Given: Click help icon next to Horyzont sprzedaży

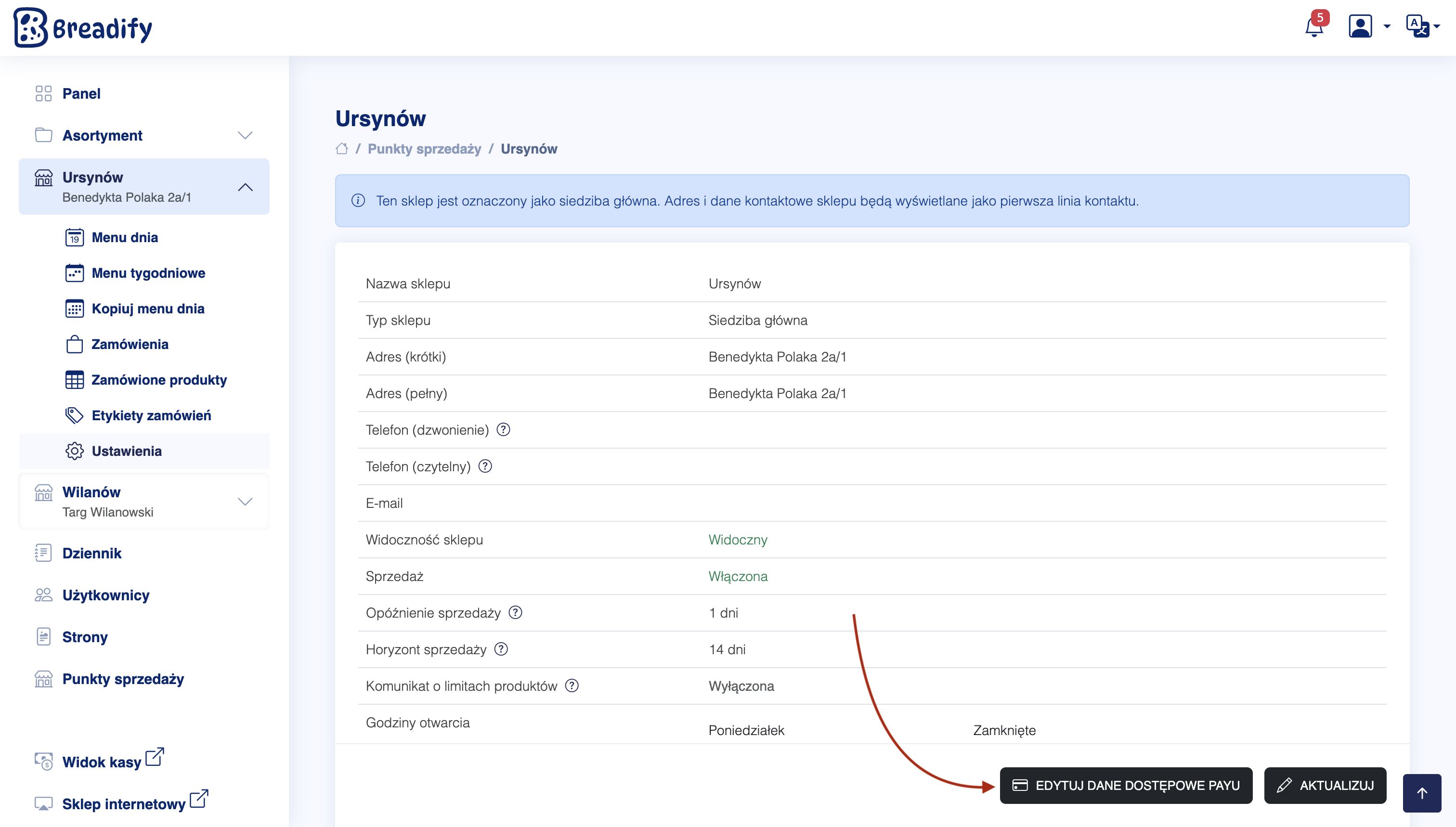Looking at the screenshot, I should (501, 649).
